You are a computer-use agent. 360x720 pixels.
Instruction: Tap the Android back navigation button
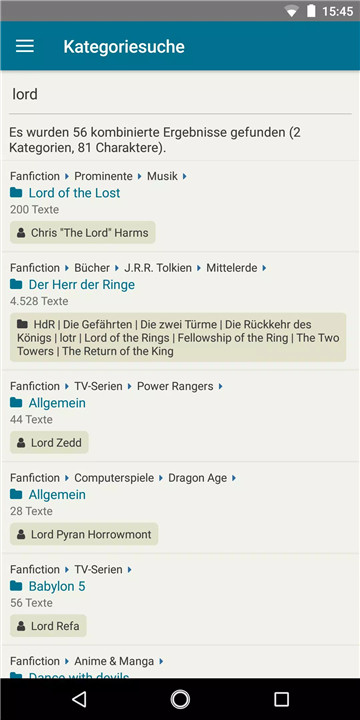(79, 699)
